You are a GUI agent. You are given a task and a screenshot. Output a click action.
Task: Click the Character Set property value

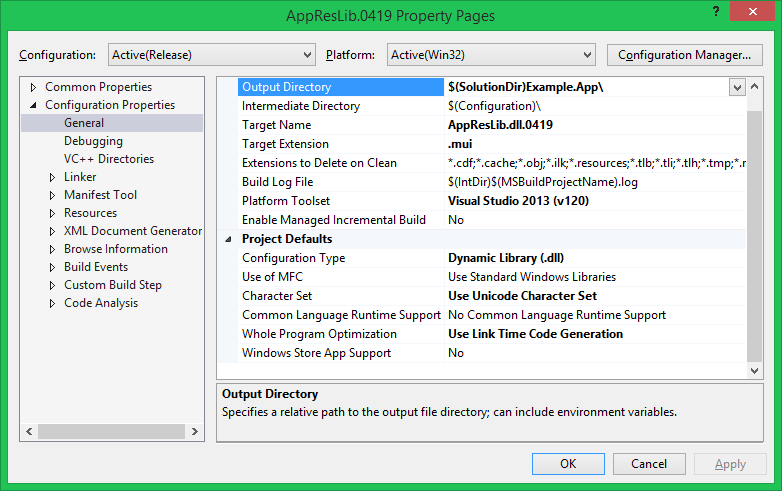522,296
